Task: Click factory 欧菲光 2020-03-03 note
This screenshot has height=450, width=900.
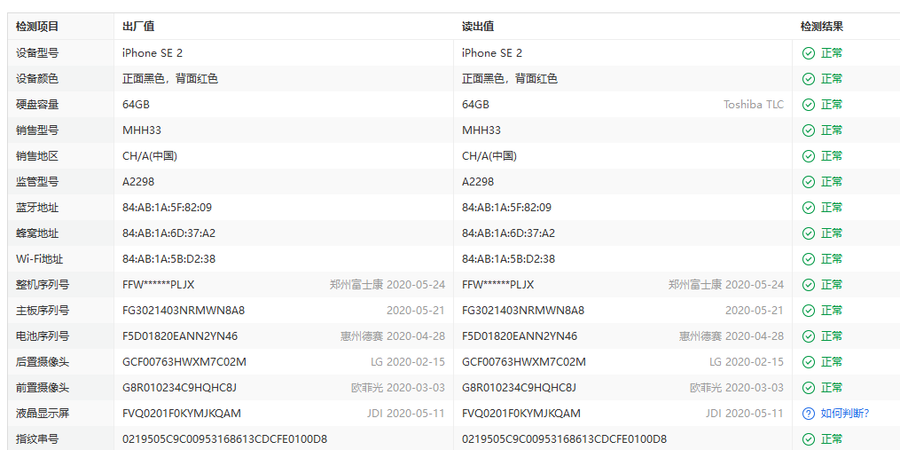Action: [398, 388]
